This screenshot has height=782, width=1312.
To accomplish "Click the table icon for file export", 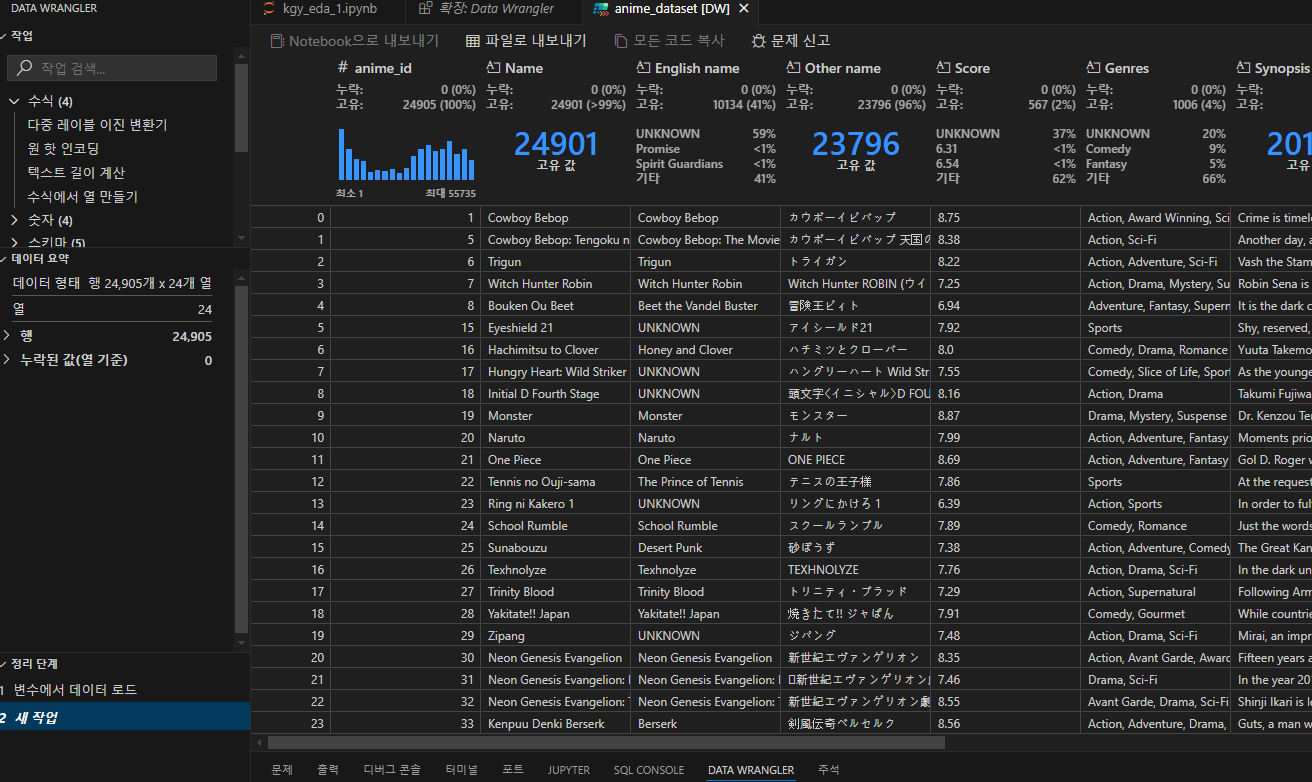I will pyautogui.click(x=473, y=41).
